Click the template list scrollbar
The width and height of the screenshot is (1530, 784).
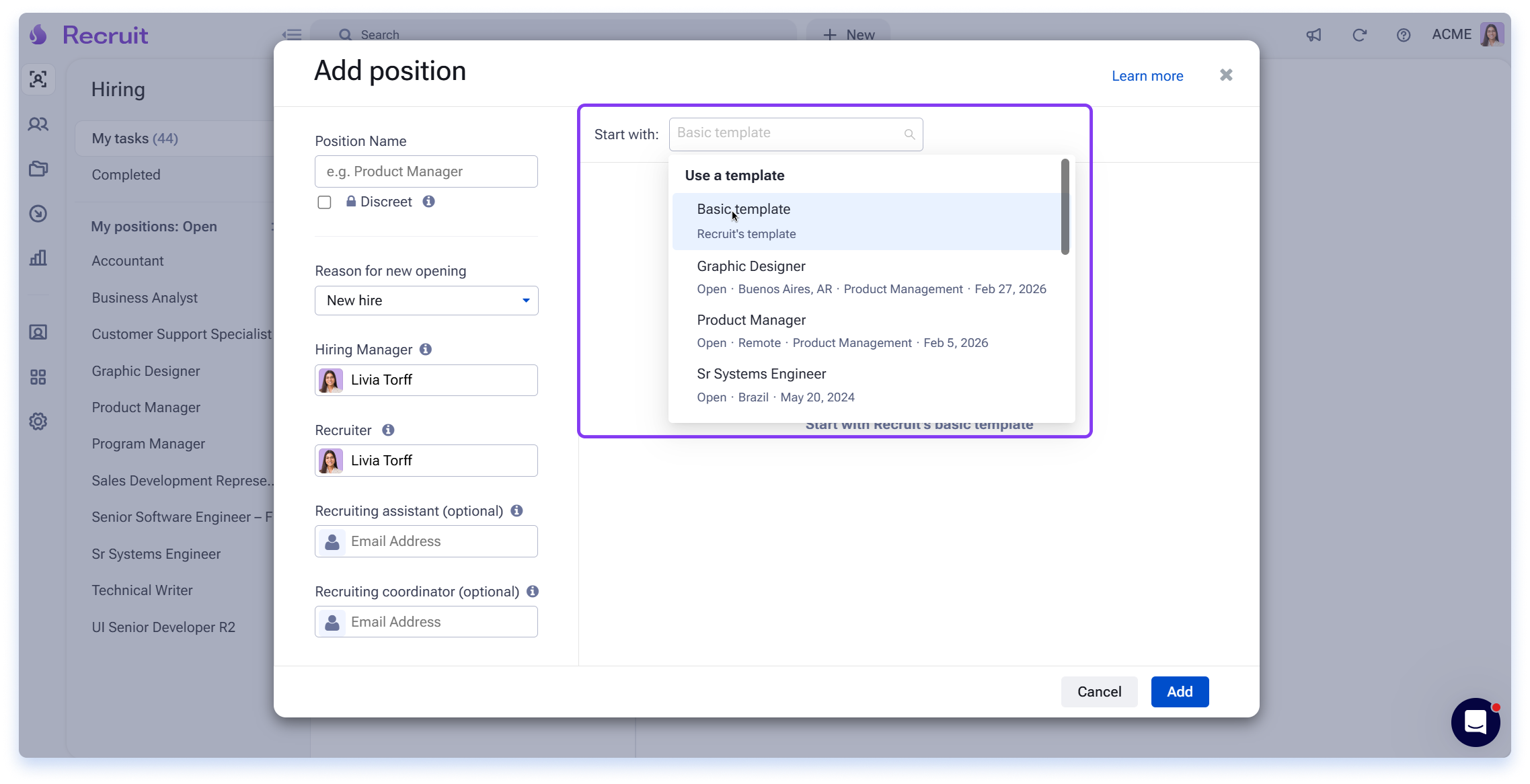click(1065, 207)
